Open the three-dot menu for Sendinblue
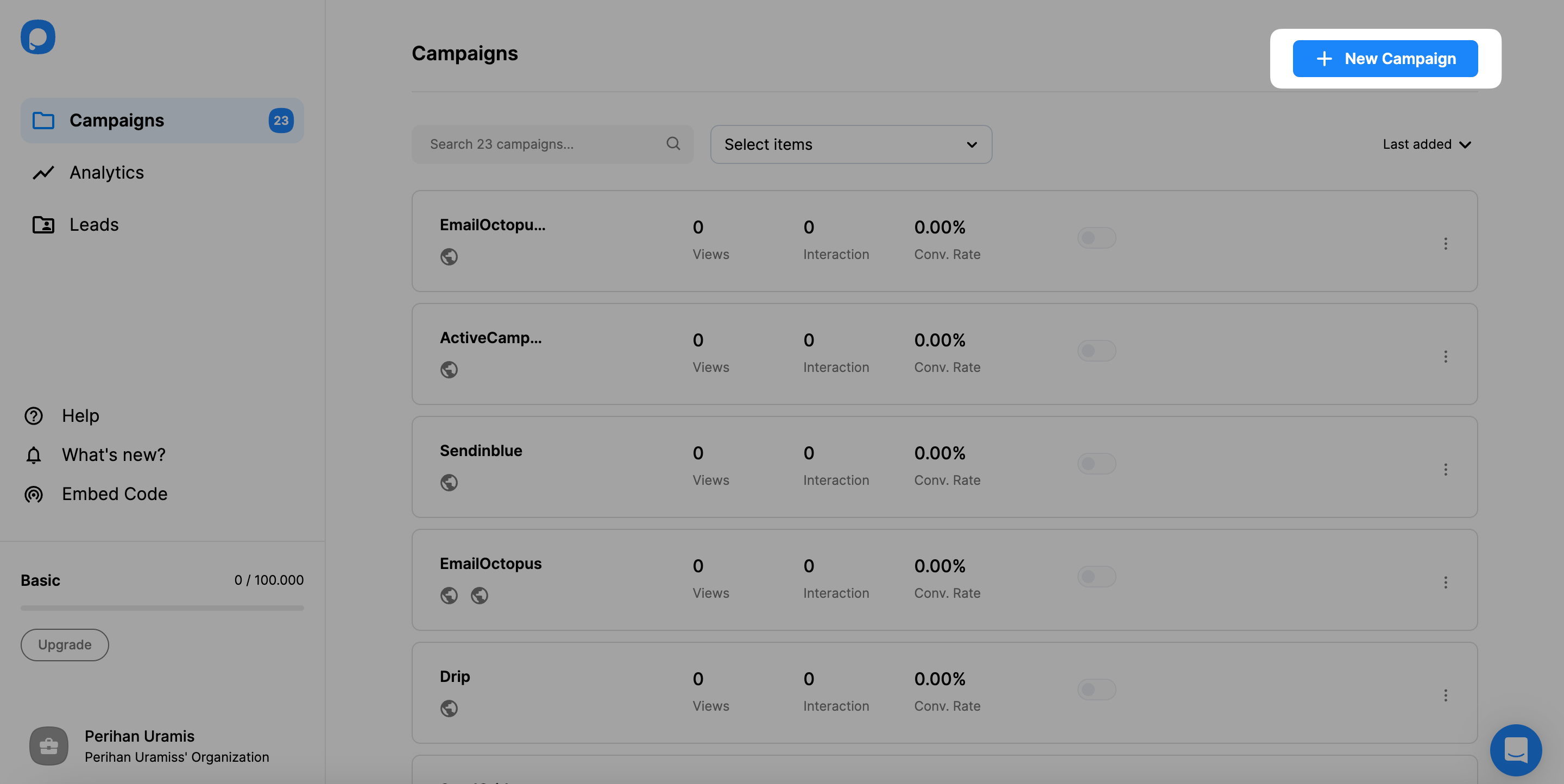 [1446, 469]
